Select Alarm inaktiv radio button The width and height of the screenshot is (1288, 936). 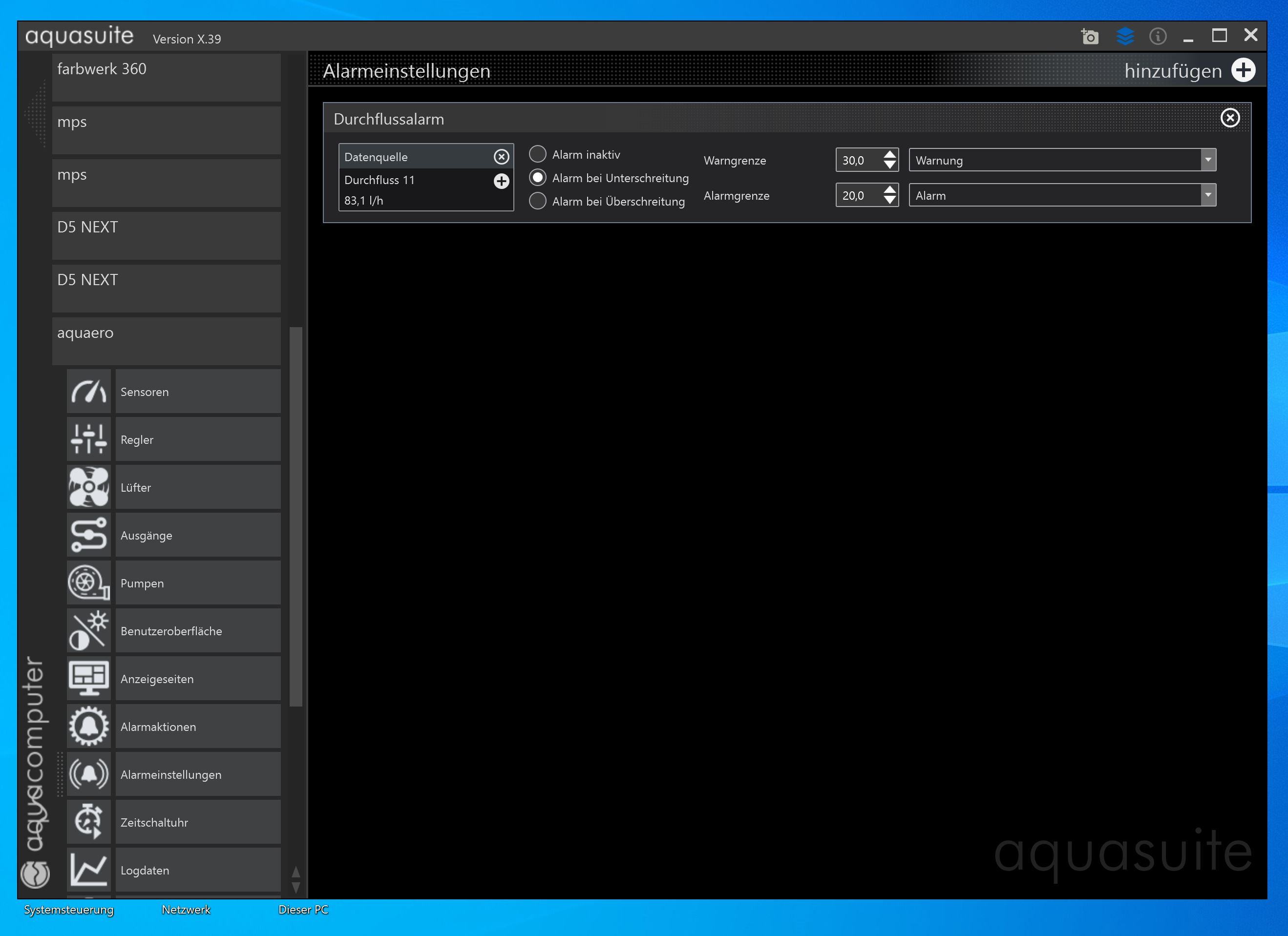(537, 154)
